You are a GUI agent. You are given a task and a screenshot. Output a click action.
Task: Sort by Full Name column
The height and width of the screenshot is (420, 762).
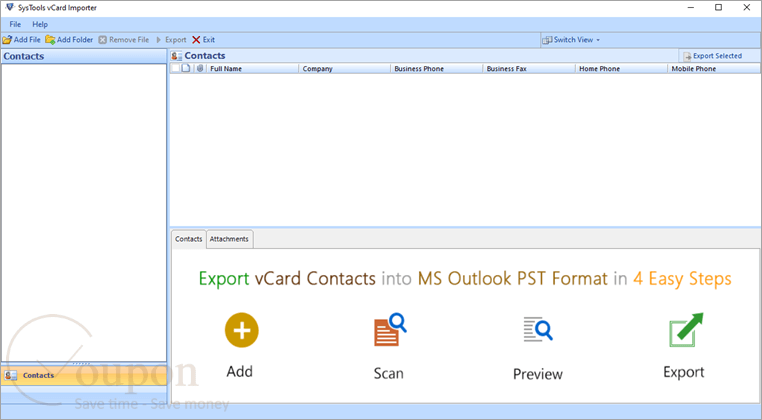click(252, 69)
